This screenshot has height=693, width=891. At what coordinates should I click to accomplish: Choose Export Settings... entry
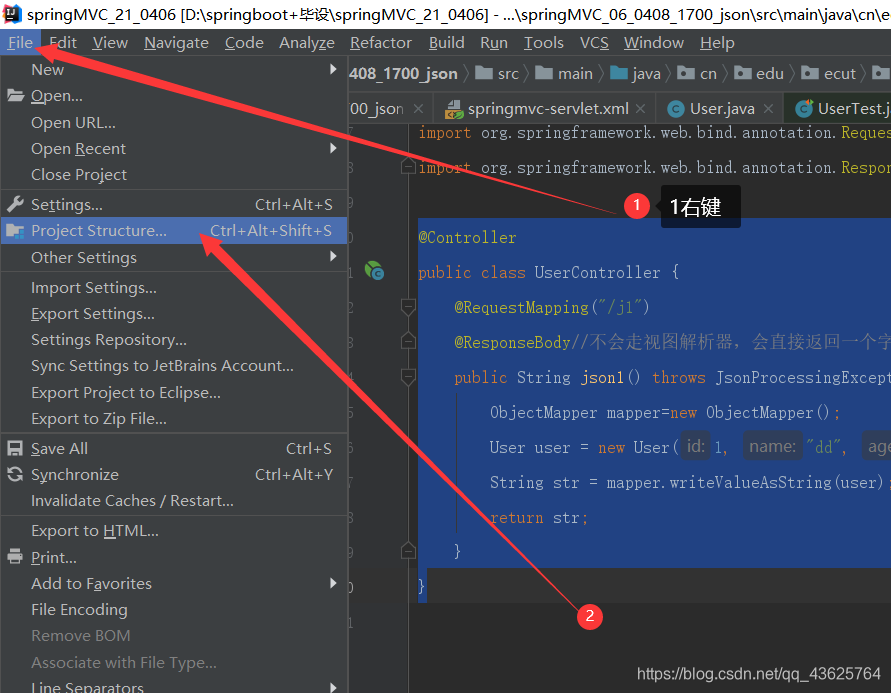[x=174, y=314]
